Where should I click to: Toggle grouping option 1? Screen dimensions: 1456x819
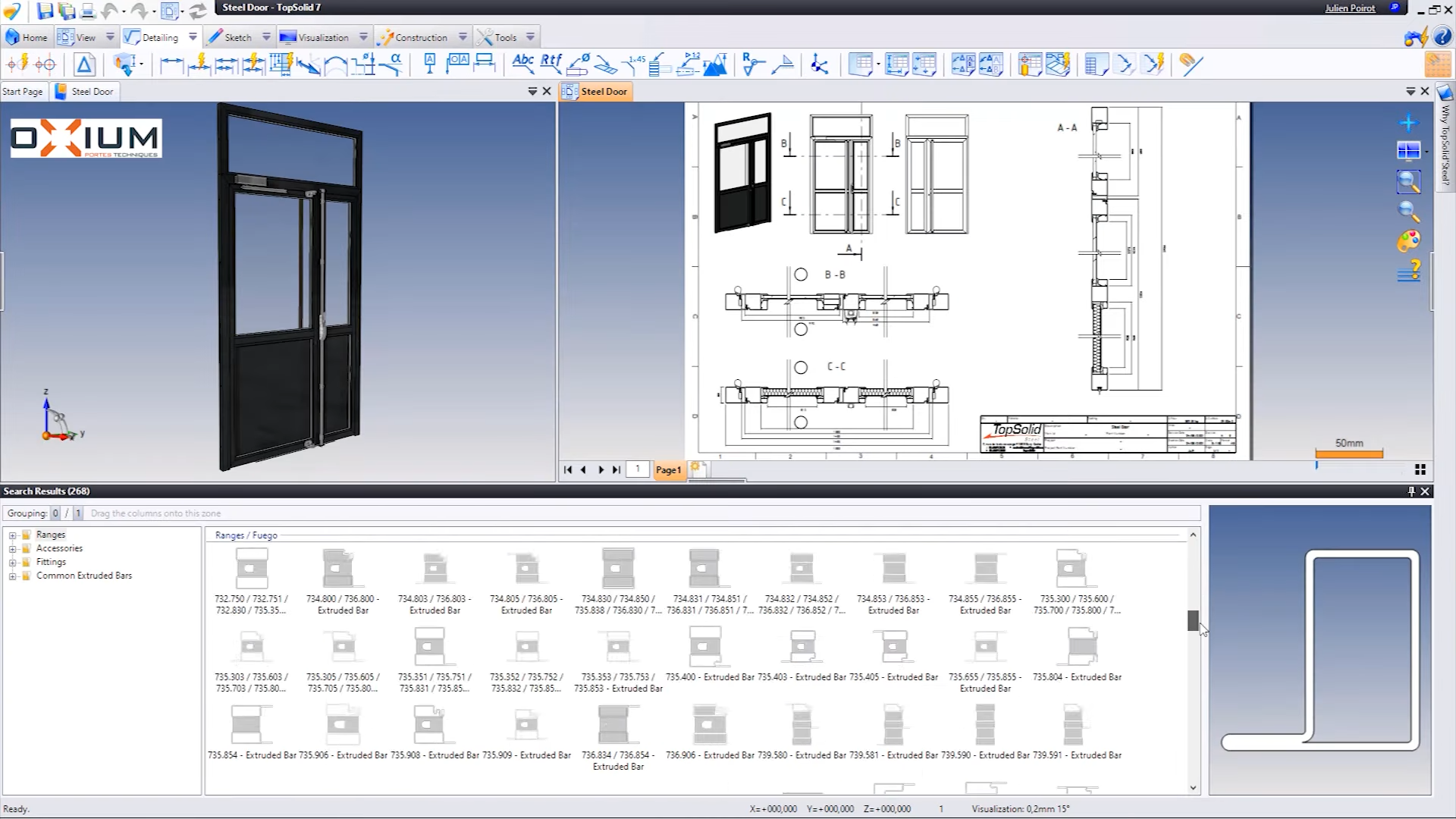pyautogui.click(x=77, y=513)
